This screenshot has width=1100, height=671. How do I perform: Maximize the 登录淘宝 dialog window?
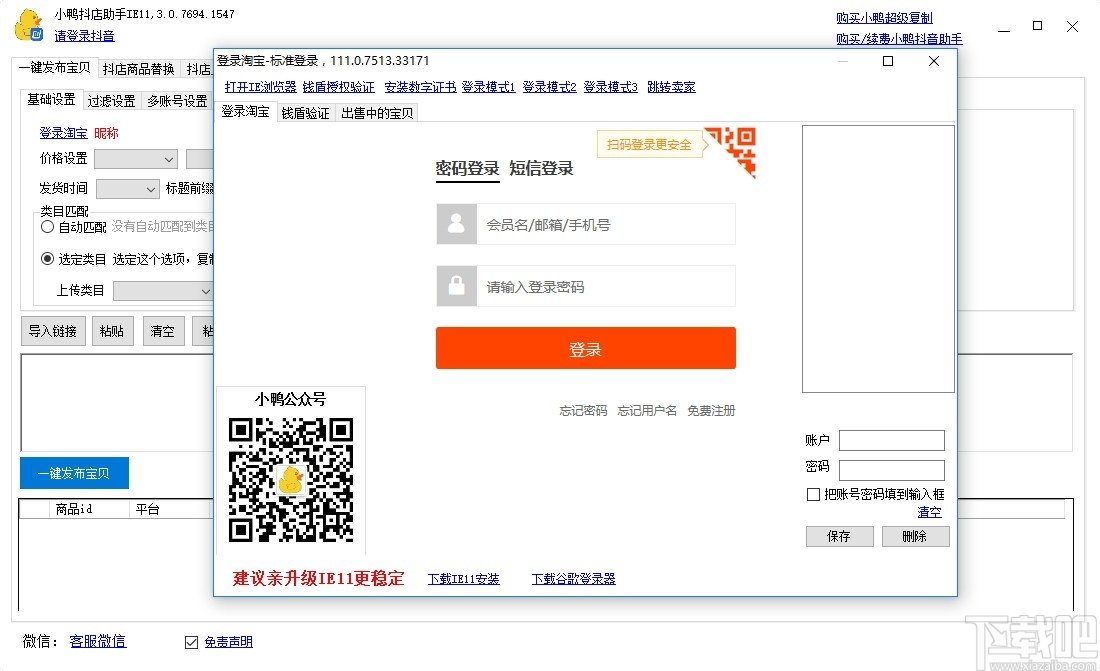point(887,61)
